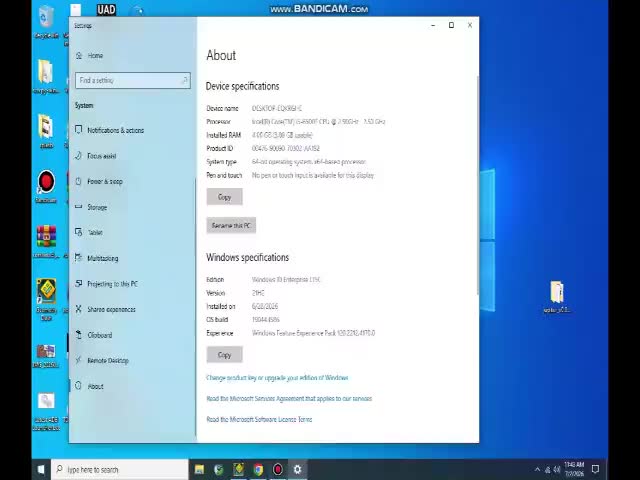Image resolution: width=640 pixels, height=480 pixels.
Task: Focus the Find a setting search box
Action: pyautogui.click(x=133, y=80)
